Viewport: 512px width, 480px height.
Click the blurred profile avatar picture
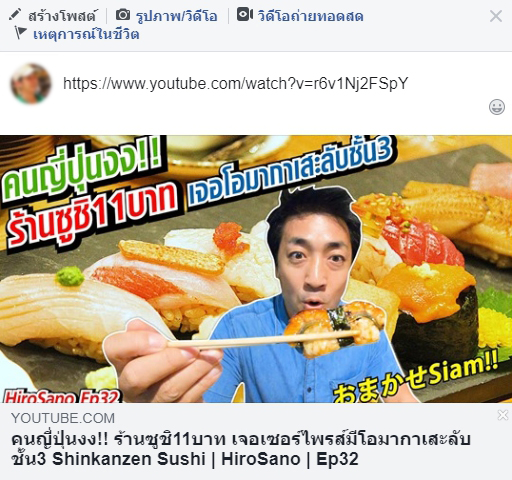(x=31, y=83)
